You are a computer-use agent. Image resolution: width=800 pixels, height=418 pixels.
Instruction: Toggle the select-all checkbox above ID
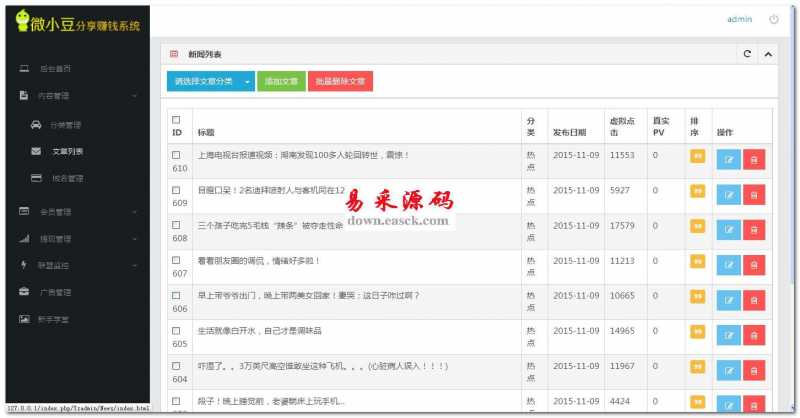(176, 120)
